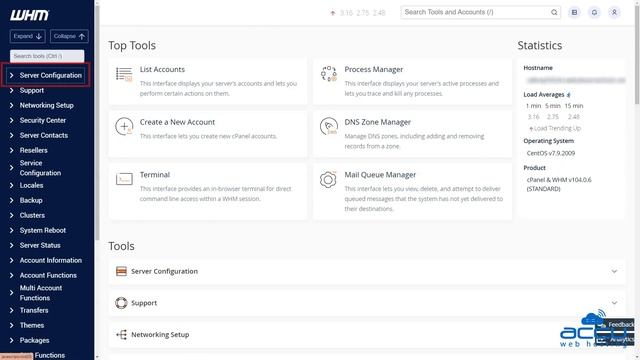
Task: Open the Terminal link
Action: (155, 175)
